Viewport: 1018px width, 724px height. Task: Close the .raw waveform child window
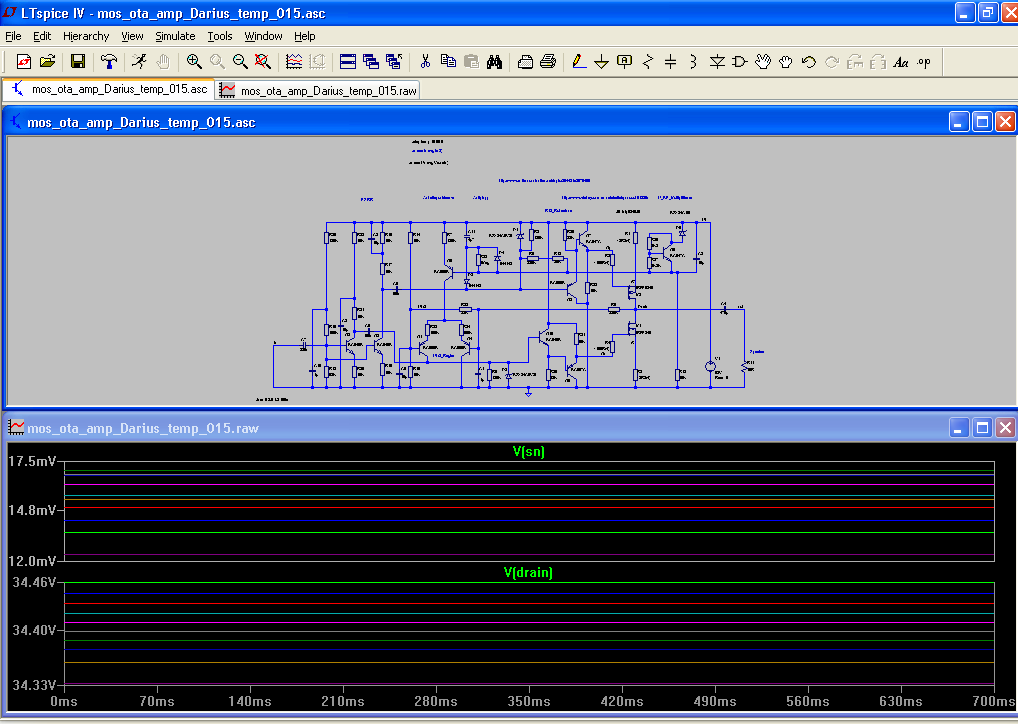click(x=1006, y=427)
